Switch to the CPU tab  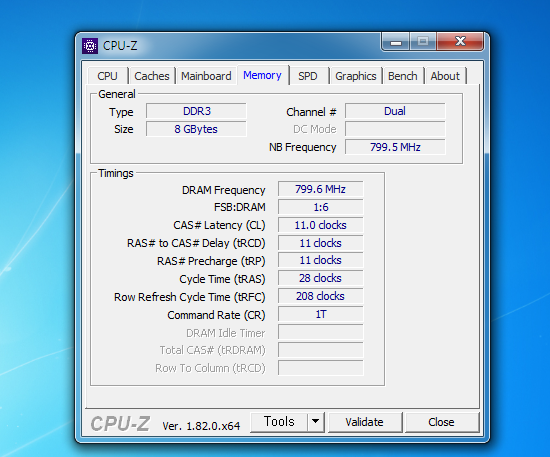coord(107,76)
